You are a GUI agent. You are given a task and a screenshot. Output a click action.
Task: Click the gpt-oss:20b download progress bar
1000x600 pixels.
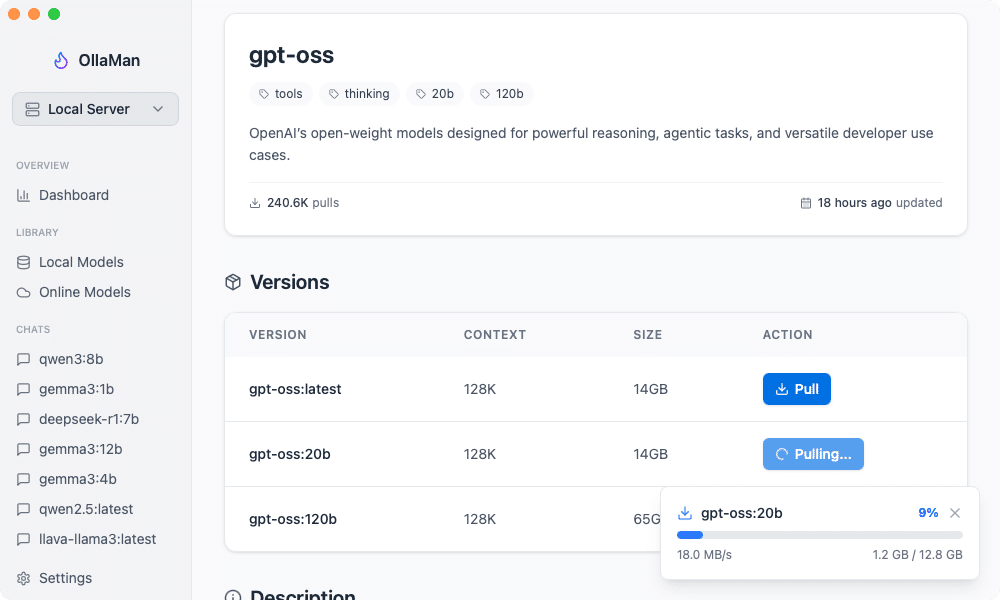click(x=820, y=535)
